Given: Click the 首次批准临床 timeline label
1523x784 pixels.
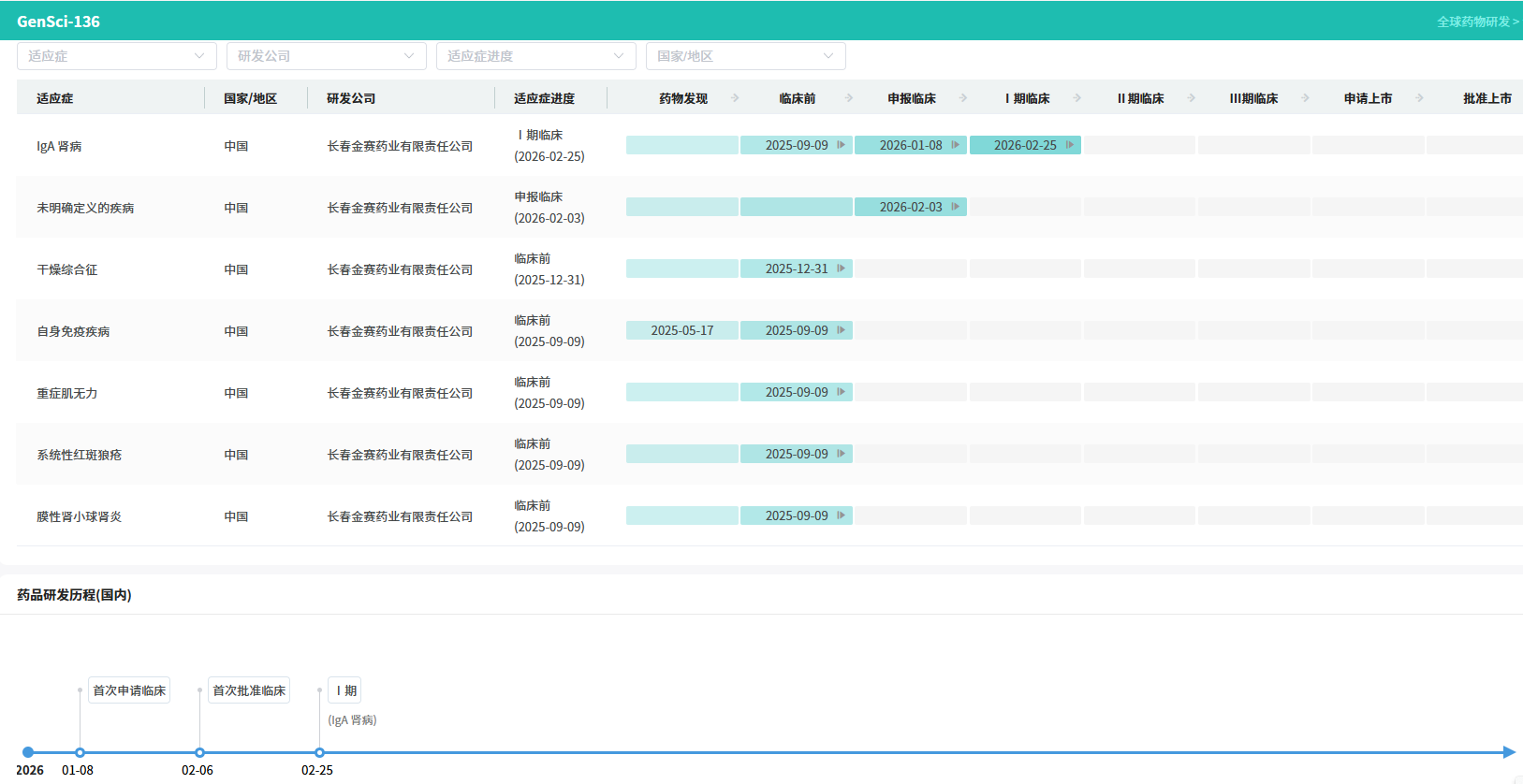Looking at the screenshot, I should point(249,690).
